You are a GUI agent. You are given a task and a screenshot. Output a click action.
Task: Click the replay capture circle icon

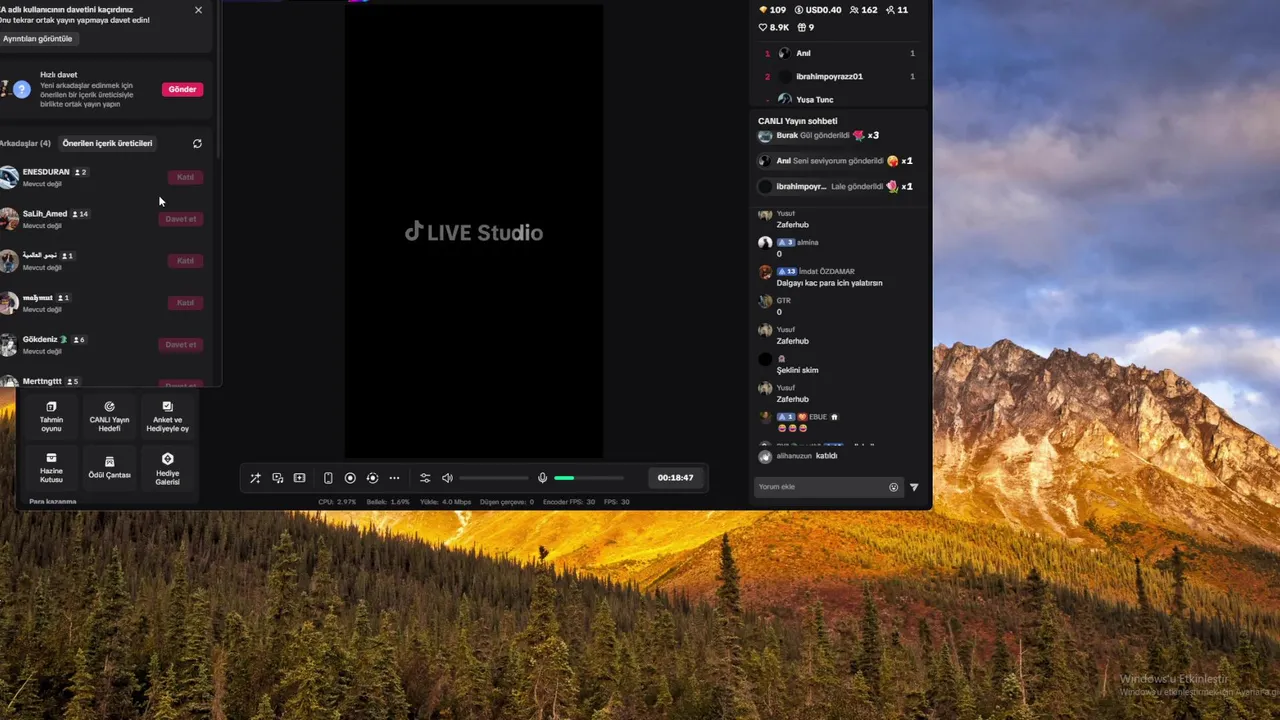pos(372,478)
